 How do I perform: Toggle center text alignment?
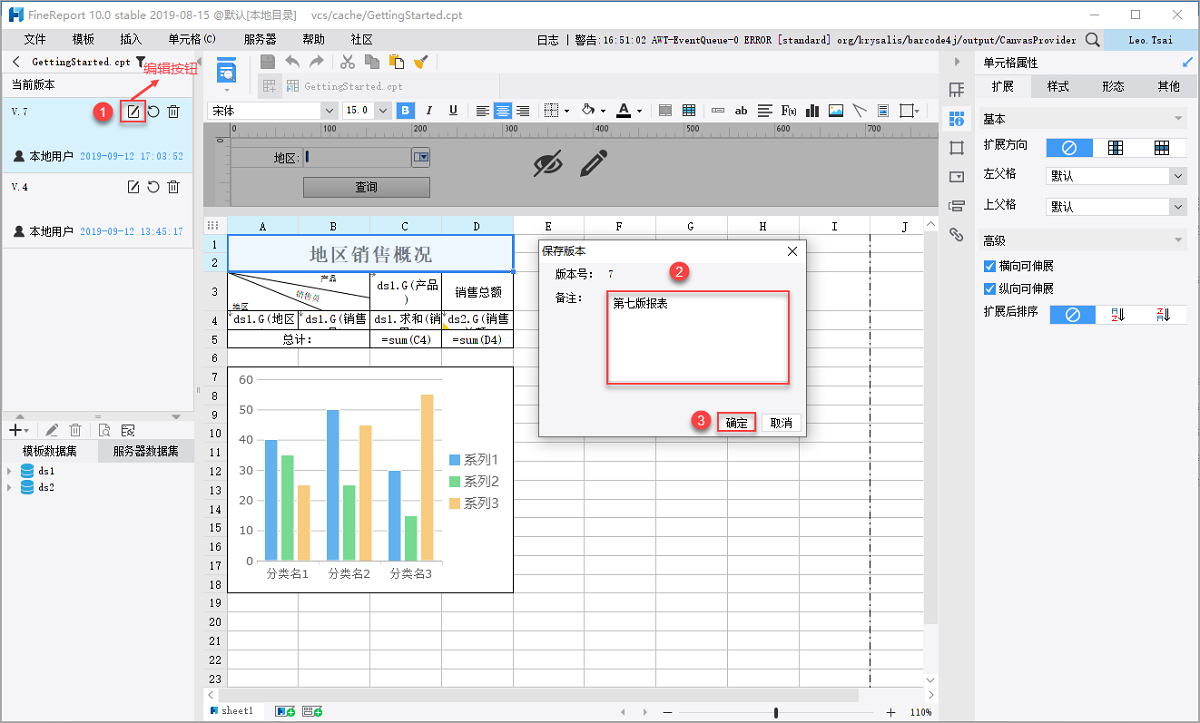[502, 111]
